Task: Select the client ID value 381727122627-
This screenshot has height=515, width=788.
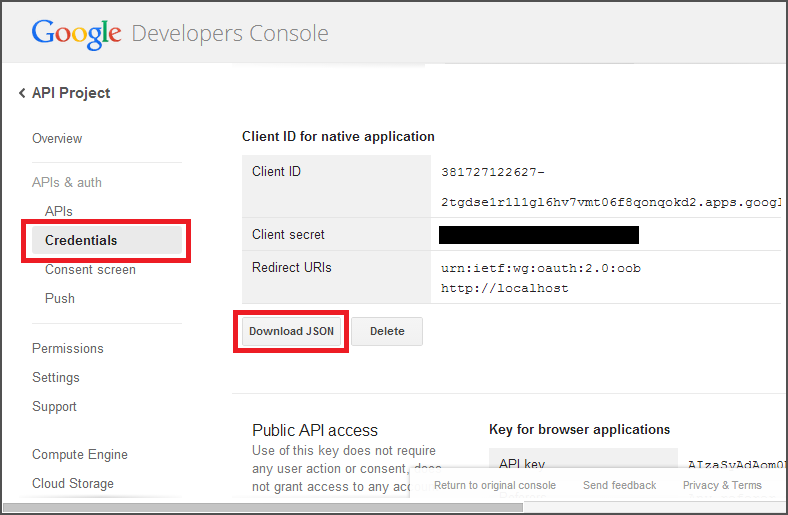Action: click(492, 172)
